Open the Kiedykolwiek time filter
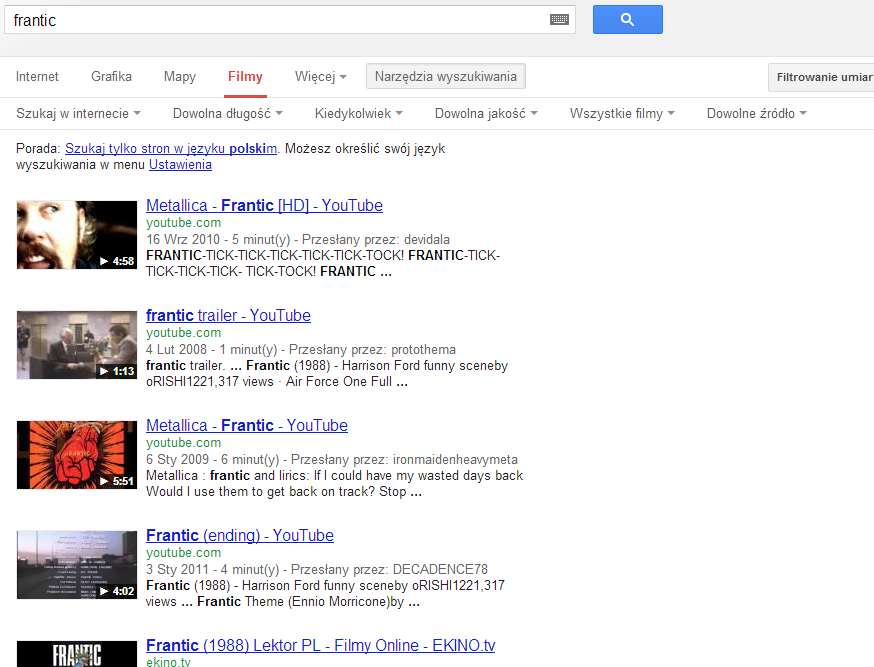874x667 pixels. [x=358, y=113]
